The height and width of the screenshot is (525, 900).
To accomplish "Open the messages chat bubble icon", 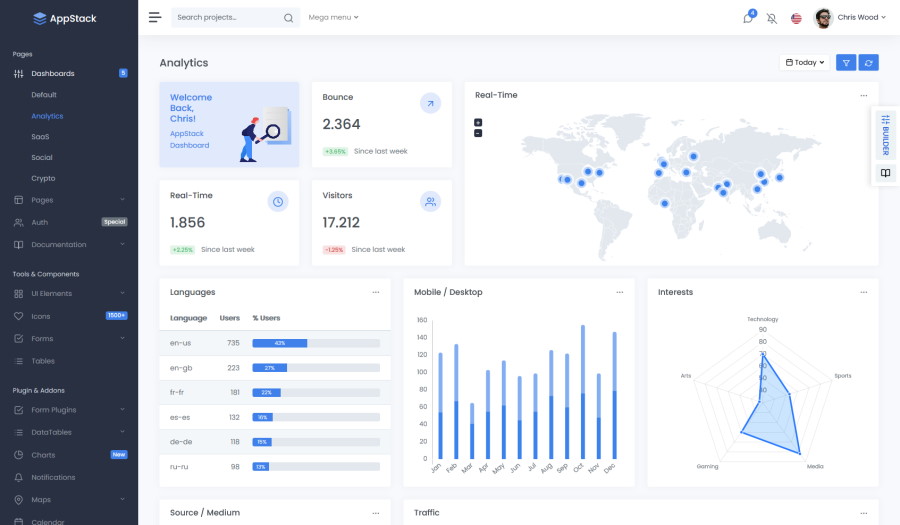I will [747, 18].
